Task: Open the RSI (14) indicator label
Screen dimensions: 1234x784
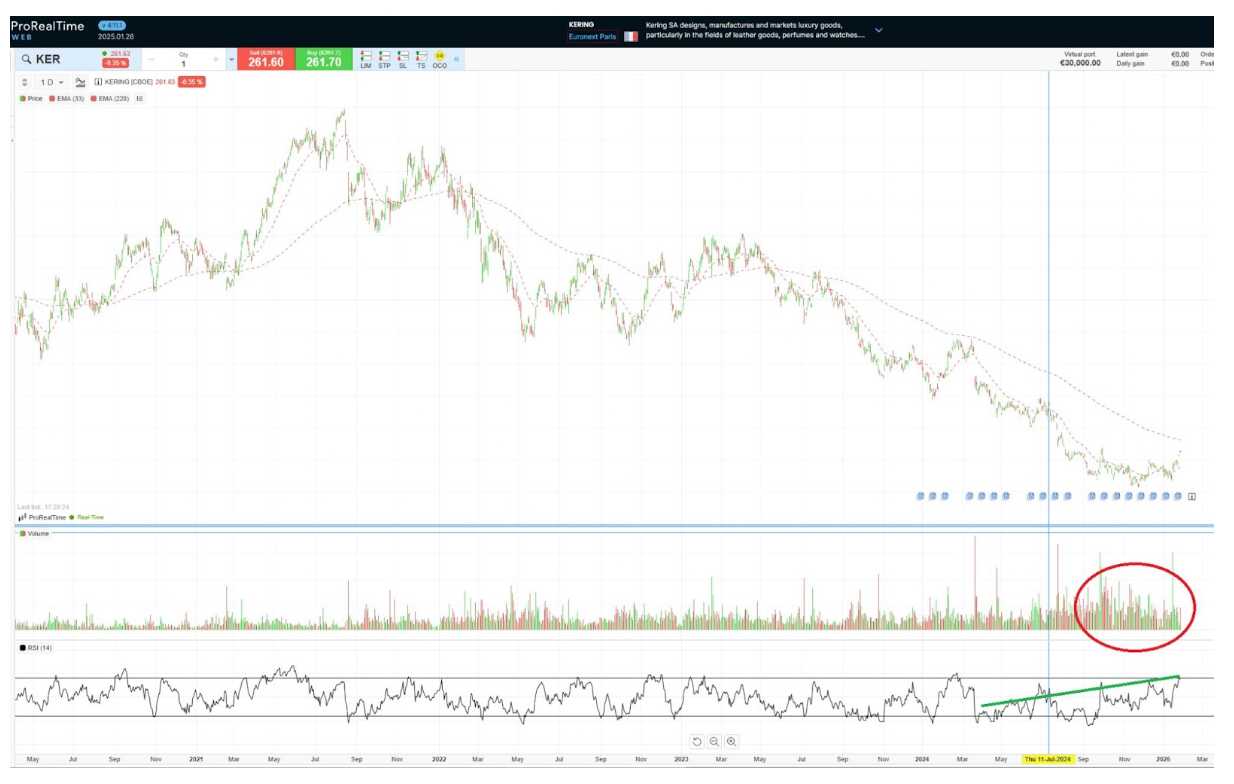Action: [x=37, y=648]
